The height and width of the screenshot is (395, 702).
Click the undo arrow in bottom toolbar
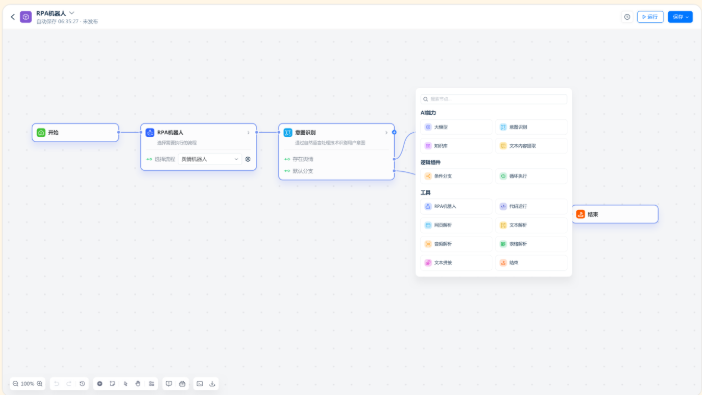56,384
